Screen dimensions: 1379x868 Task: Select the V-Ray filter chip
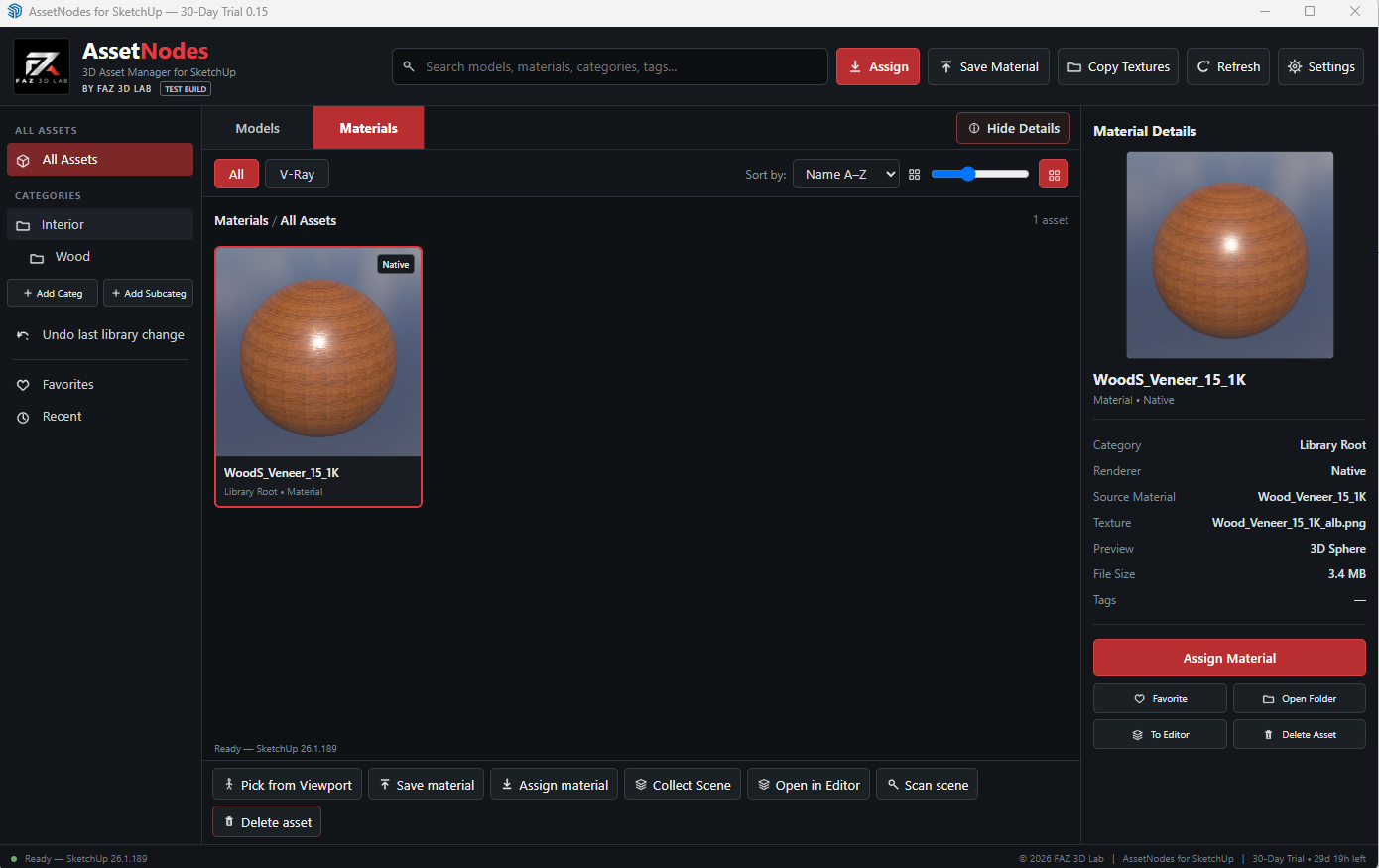tap(297, 174)
